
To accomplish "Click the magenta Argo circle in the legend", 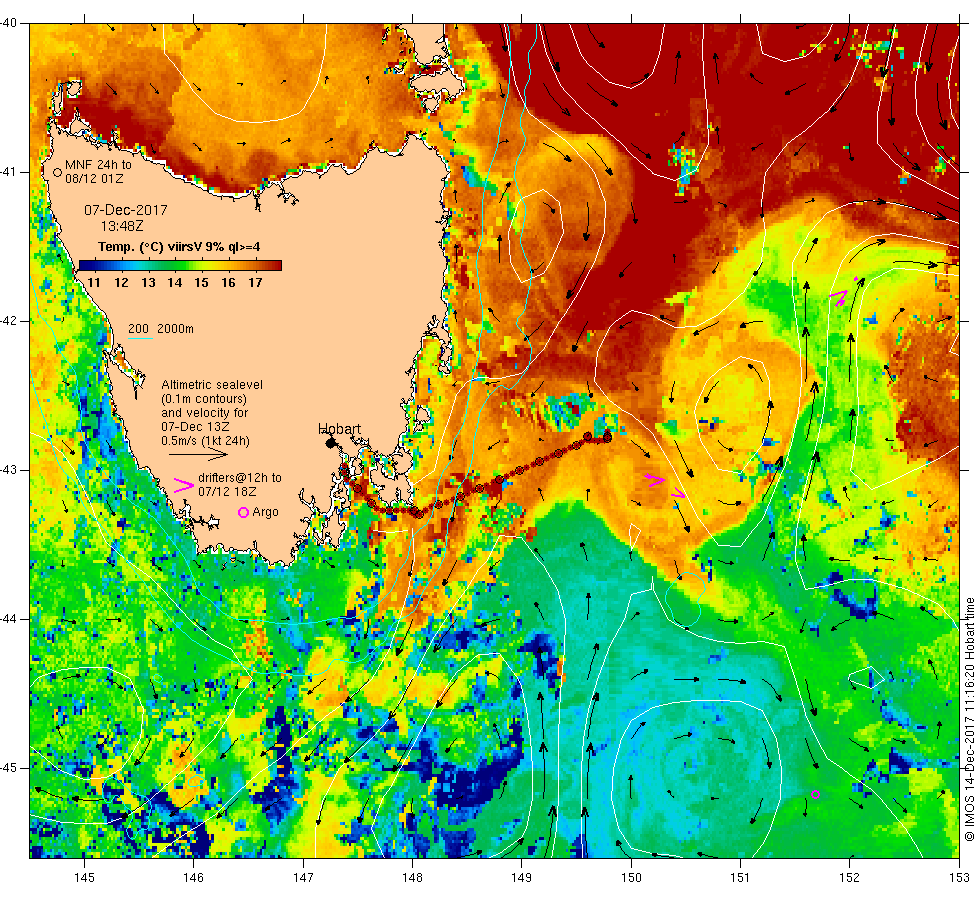I will 244,512.
